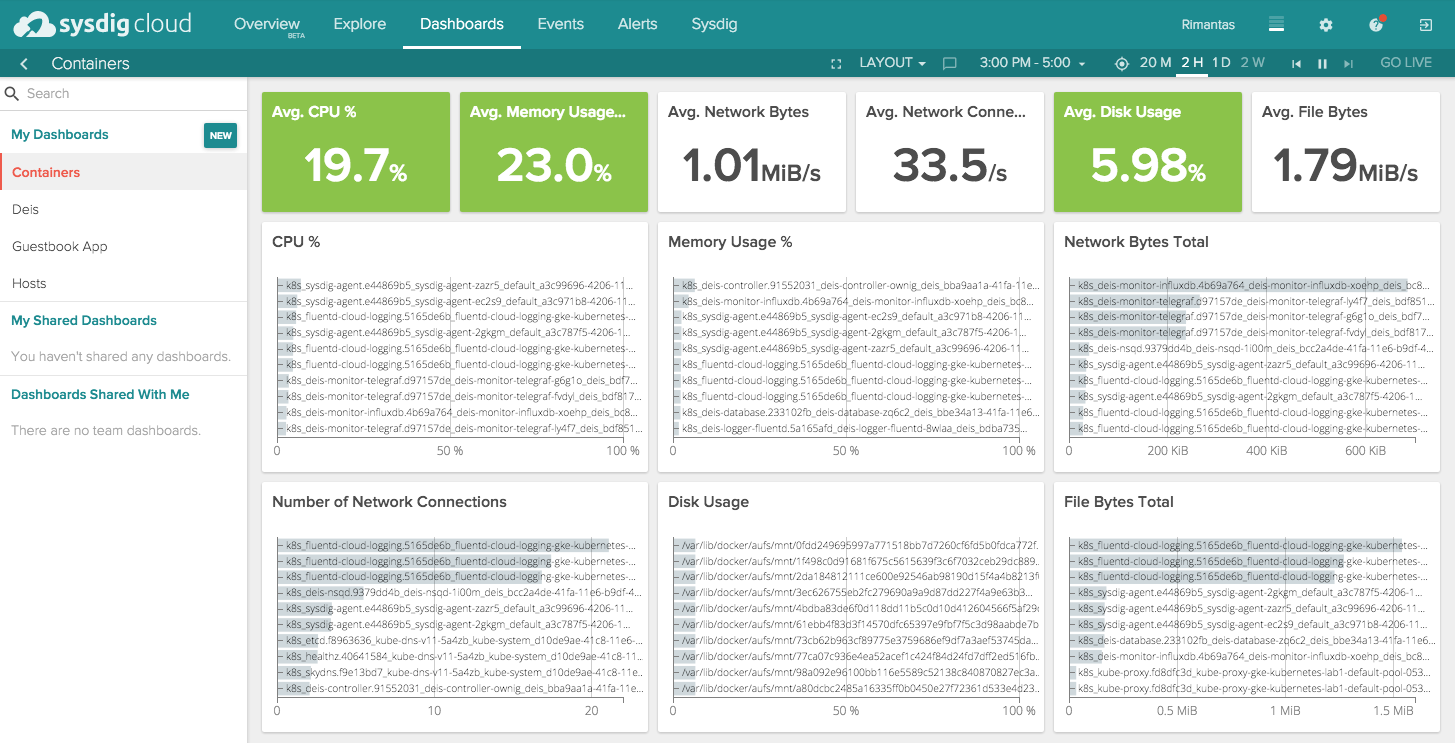Enter fullscreen mode for the dashboard
Screen dimensions: 1455x743
click(836, 62)
